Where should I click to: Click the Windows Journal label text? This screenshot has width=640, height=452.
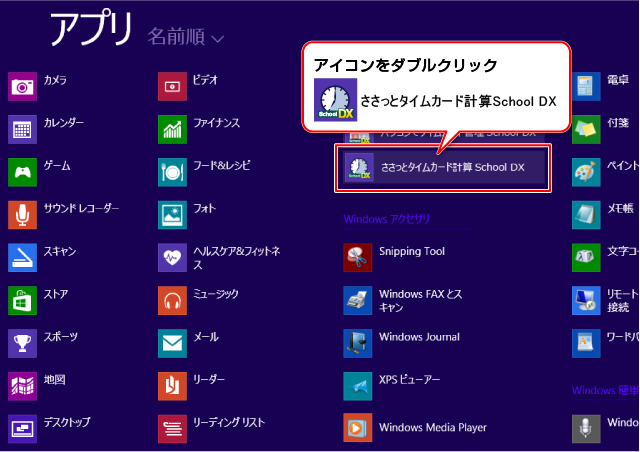tap(419, 337)
